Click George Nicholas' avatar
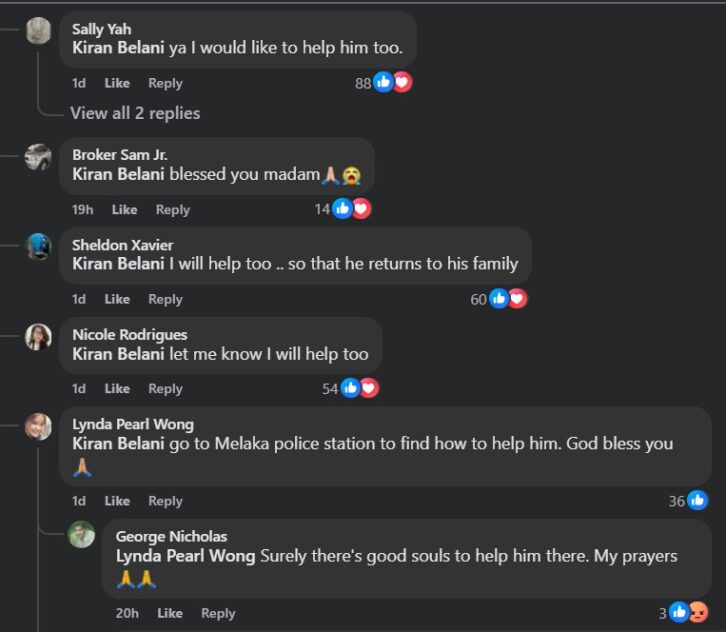Viewport: 726px width, 632px height. coord(82,535)
